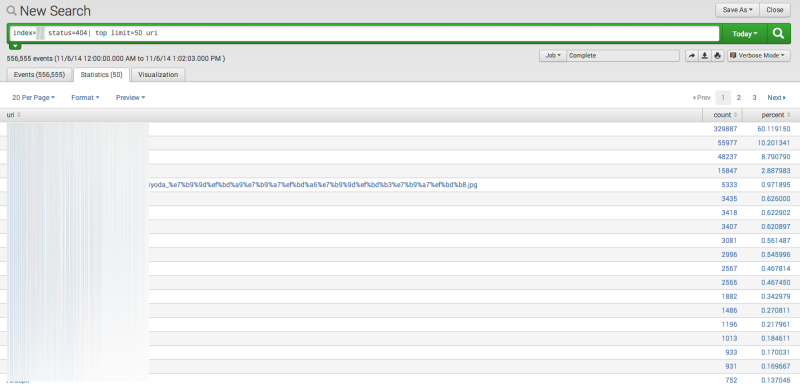The image size is (800, 386).
Task: Run the search with magnifier button
Action: pyautogui.click(x=778, y=33)
